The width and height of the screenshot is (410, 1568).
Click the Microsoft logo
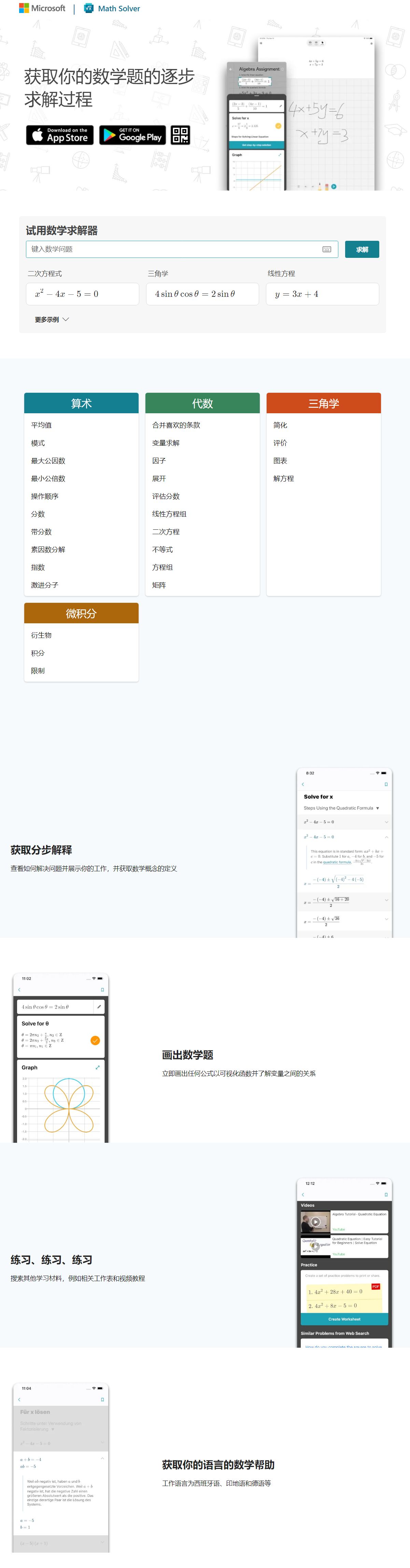[42, 9]
